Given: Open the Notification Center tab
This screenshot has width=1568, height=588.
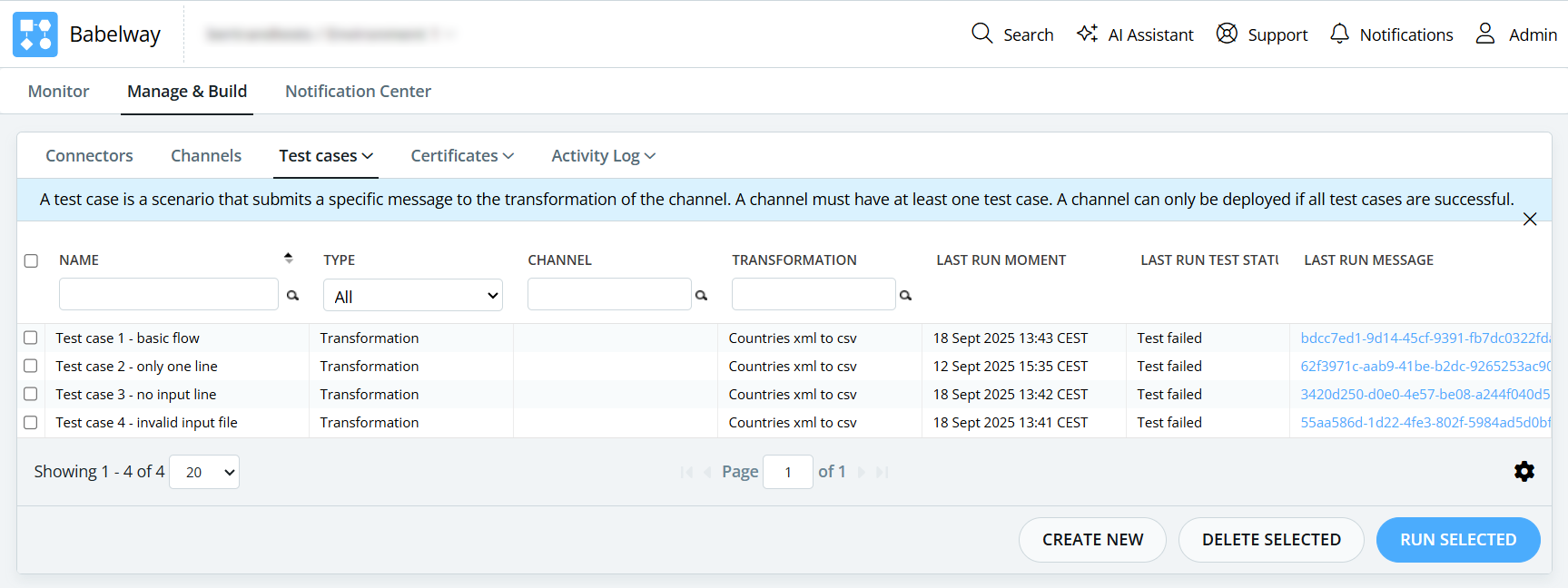Looking at the screenshot, I should point(358,91).
